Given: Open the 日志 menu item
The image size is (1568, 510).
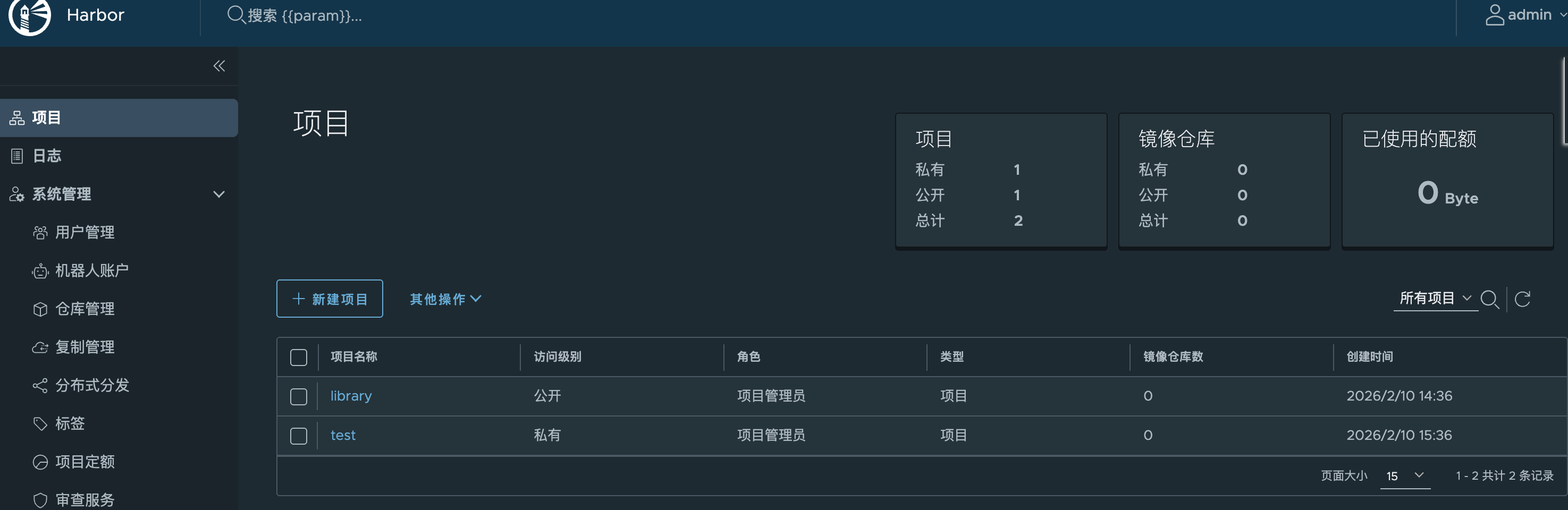Looking at the screenshot, I should click(x=47, y=156).
